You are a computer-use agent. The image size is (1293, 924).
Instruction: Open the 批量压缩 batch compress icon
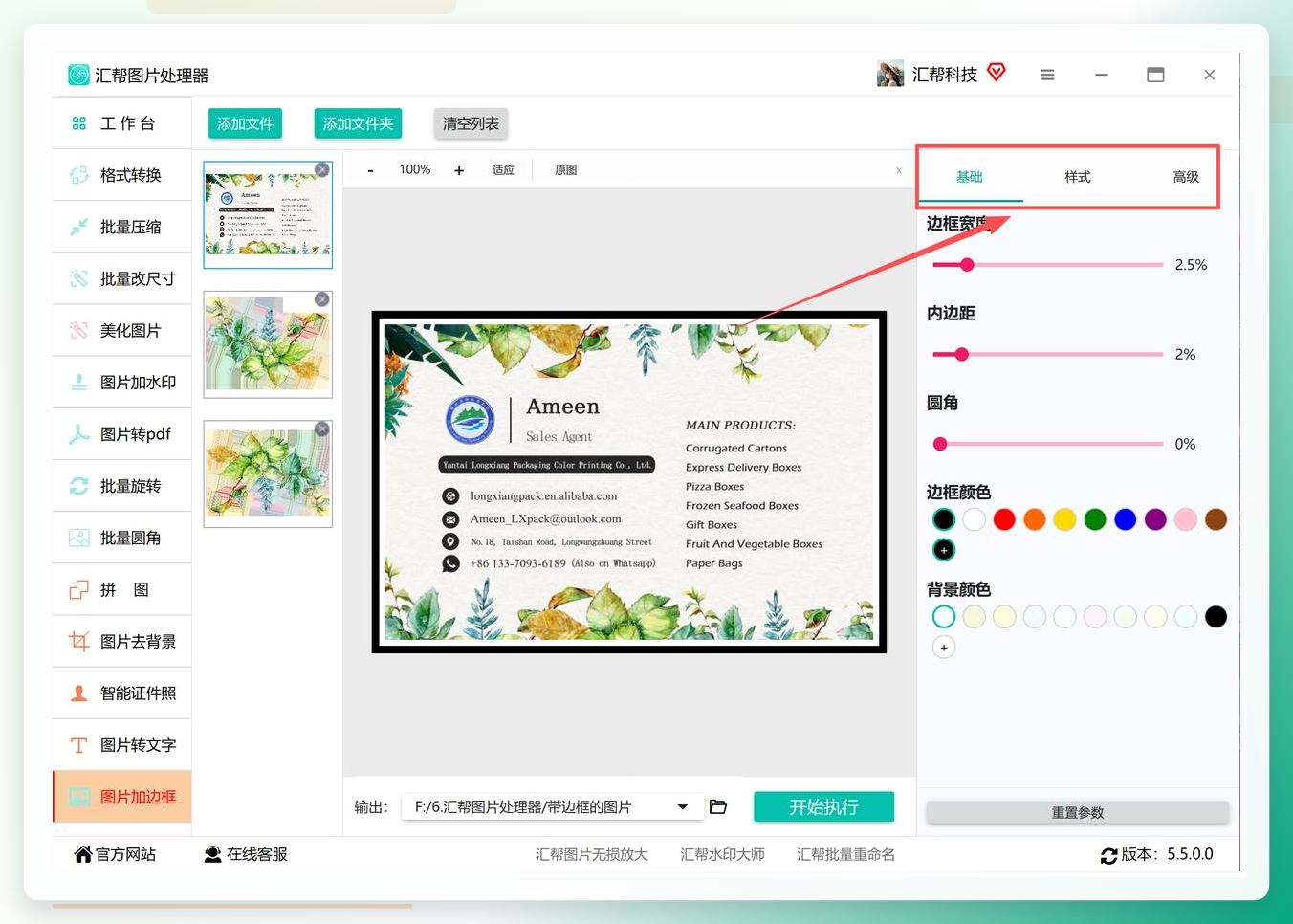tap(78, 227)
